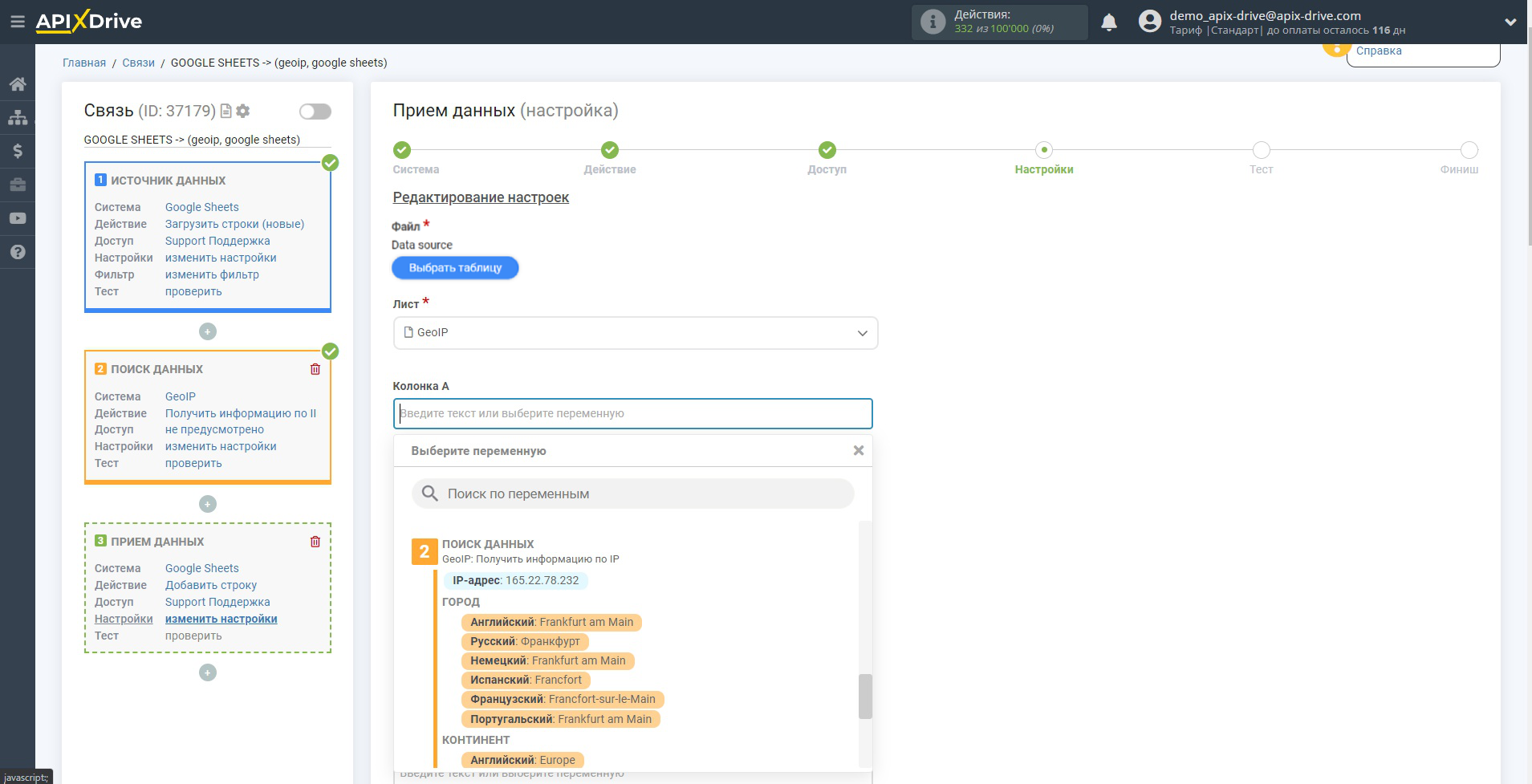Viewport: 1532px width, 784px height.
Task: Select Французский: Francfort-sur-le-Main variable
Action: click(563, 699)
